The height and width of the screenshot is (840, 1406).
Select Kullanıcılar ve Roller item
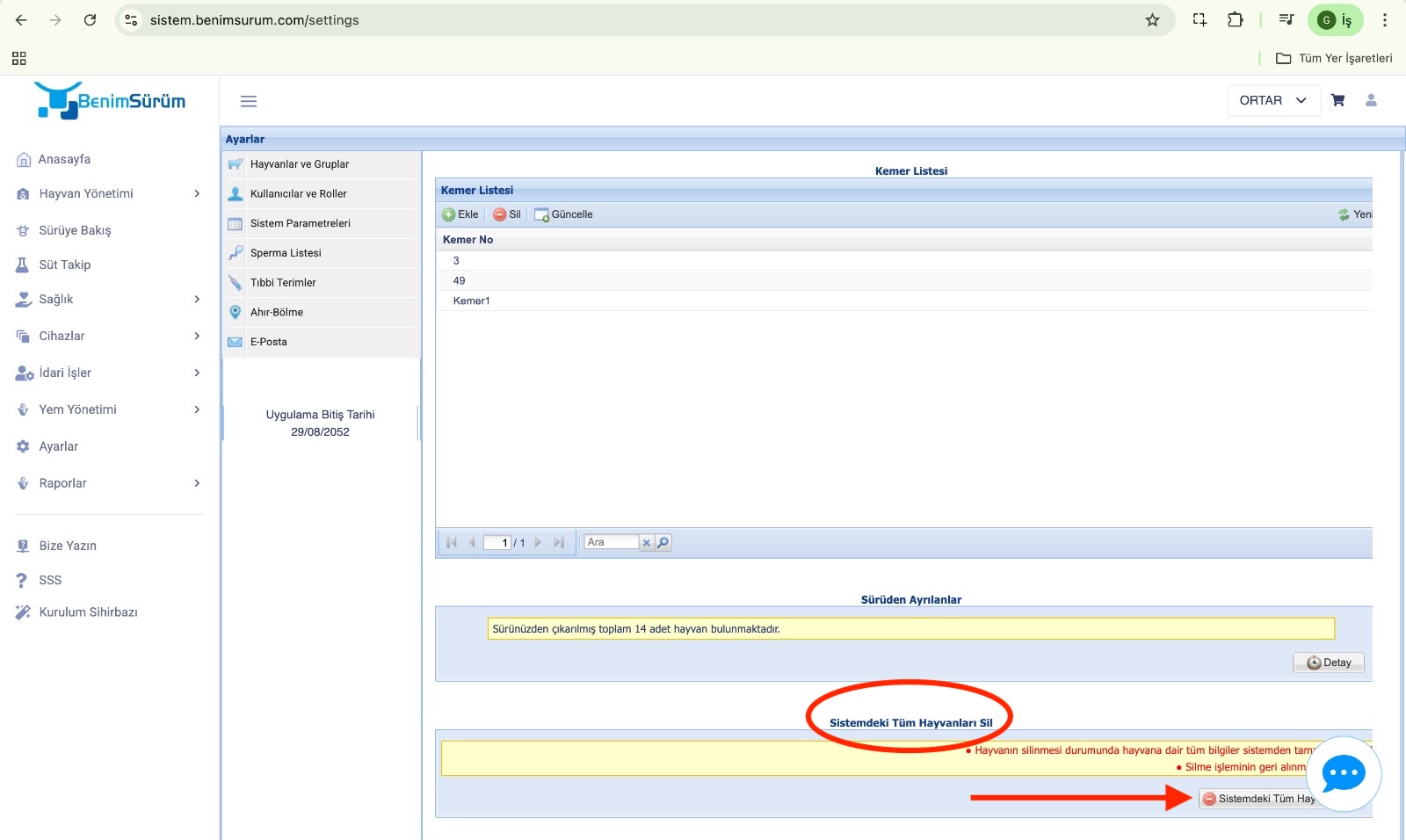pos(298,193)
